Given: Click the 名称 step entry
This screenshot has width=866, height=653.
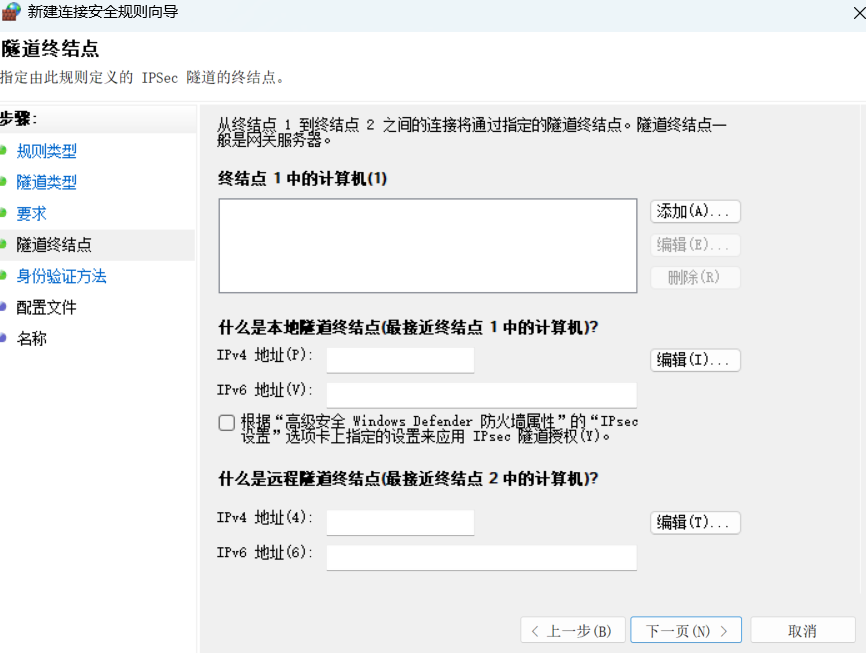Looking at the screenshot, I should tap(31, 339).
